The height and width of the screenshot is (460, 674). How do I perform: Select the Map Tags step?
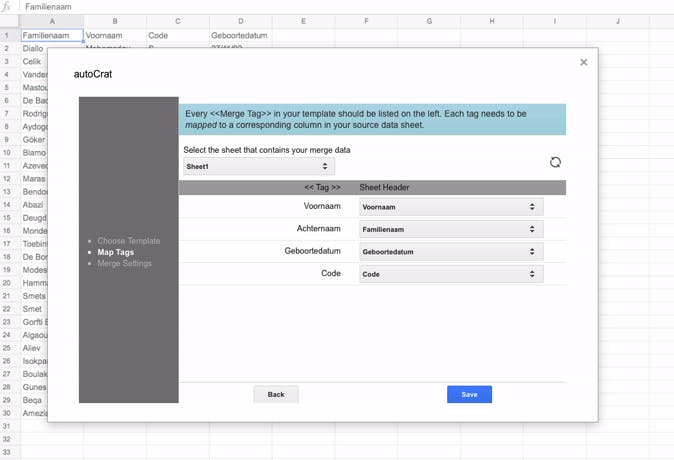116,252
